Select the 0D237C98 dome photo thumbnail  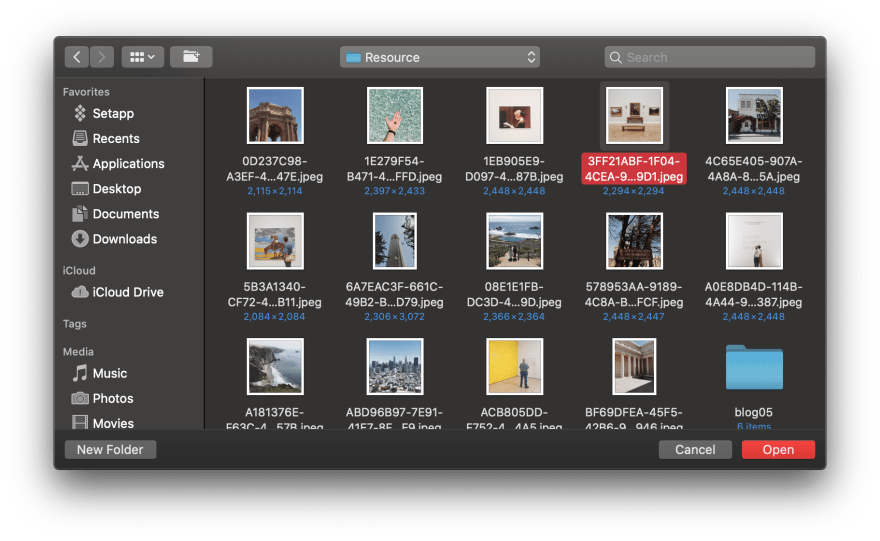pos(275,116)
